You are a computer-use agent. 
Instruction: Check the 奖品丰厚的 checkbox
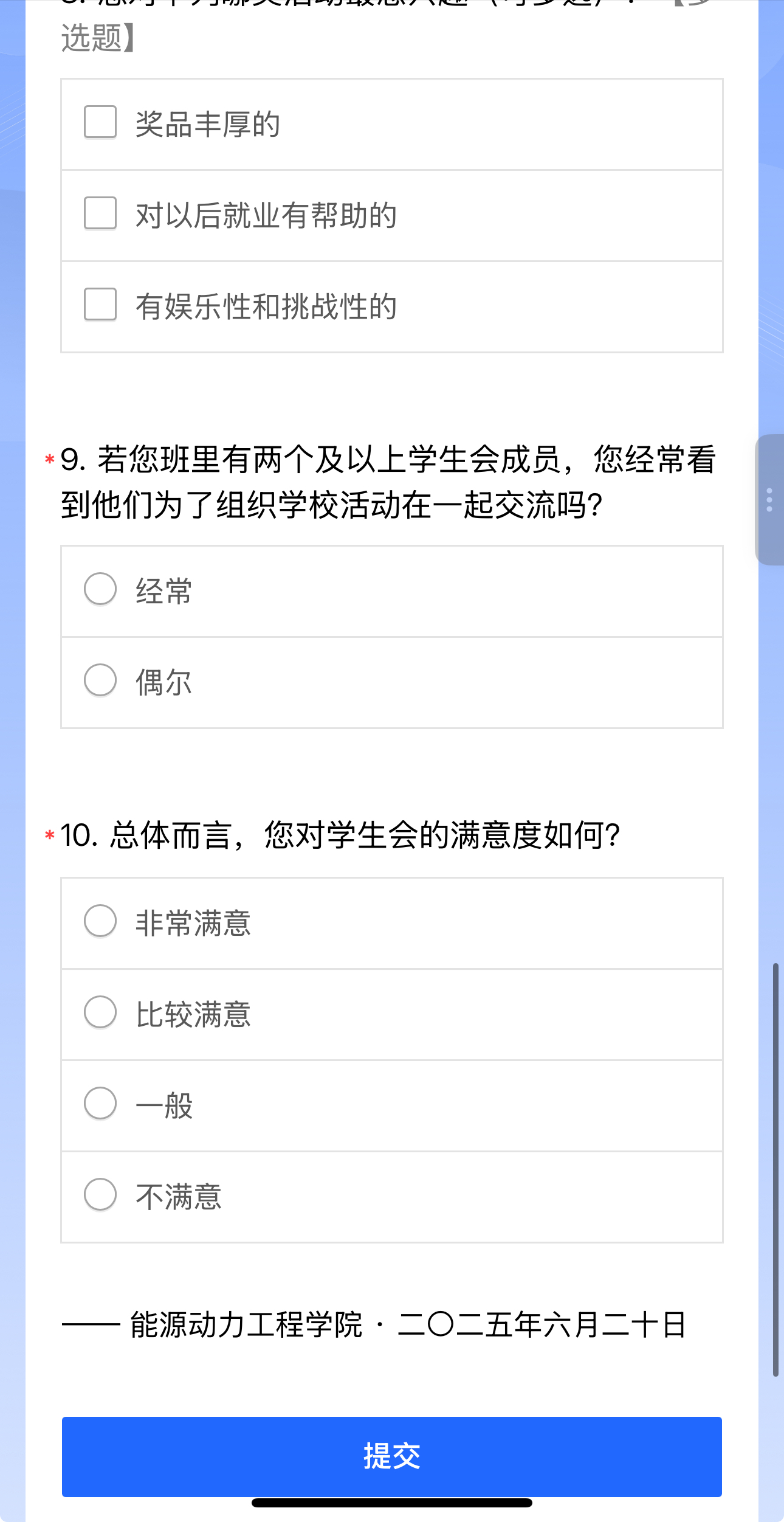pyautogui.click(x=100, y=122)
